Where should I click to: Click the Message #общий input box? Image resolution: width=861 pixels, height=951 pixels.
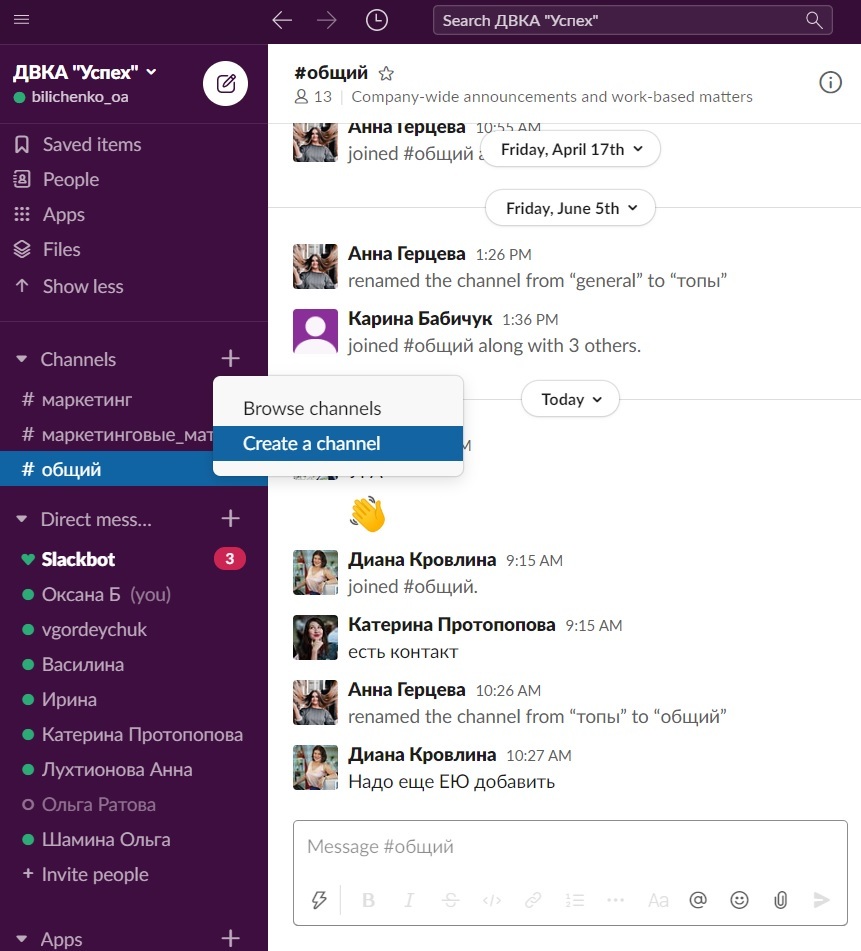[x=570, y=847]
